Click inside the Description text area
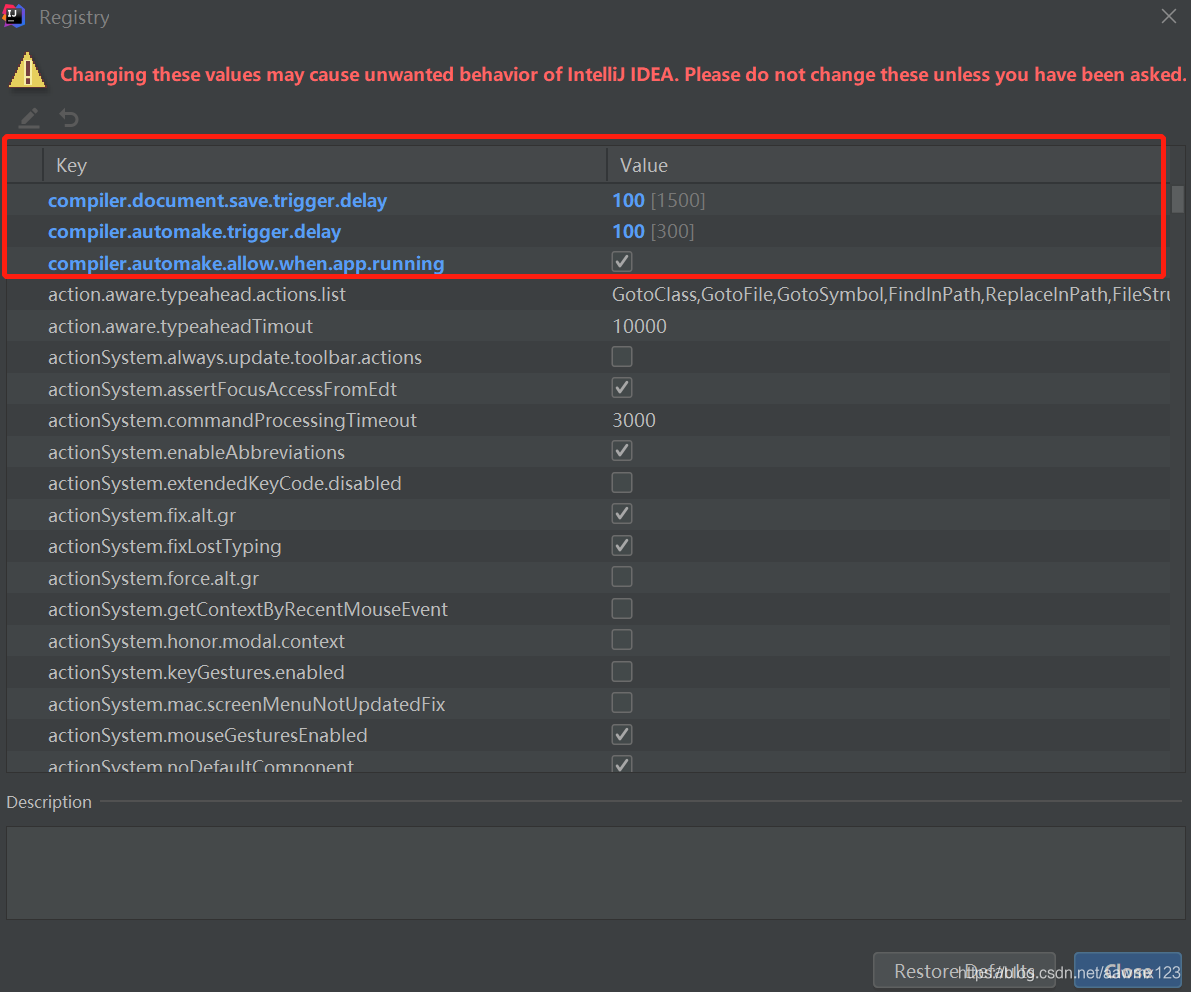The image size is (1191, 992). [596, 873]
